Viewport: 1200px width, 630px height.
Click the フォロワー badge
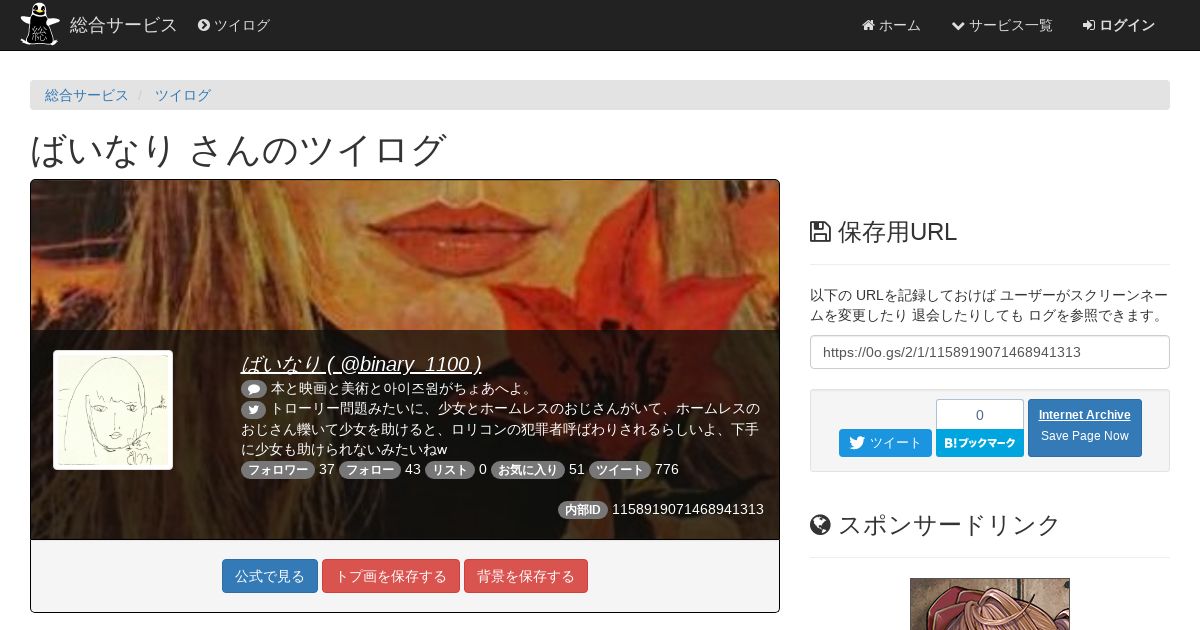pos(278,470)
